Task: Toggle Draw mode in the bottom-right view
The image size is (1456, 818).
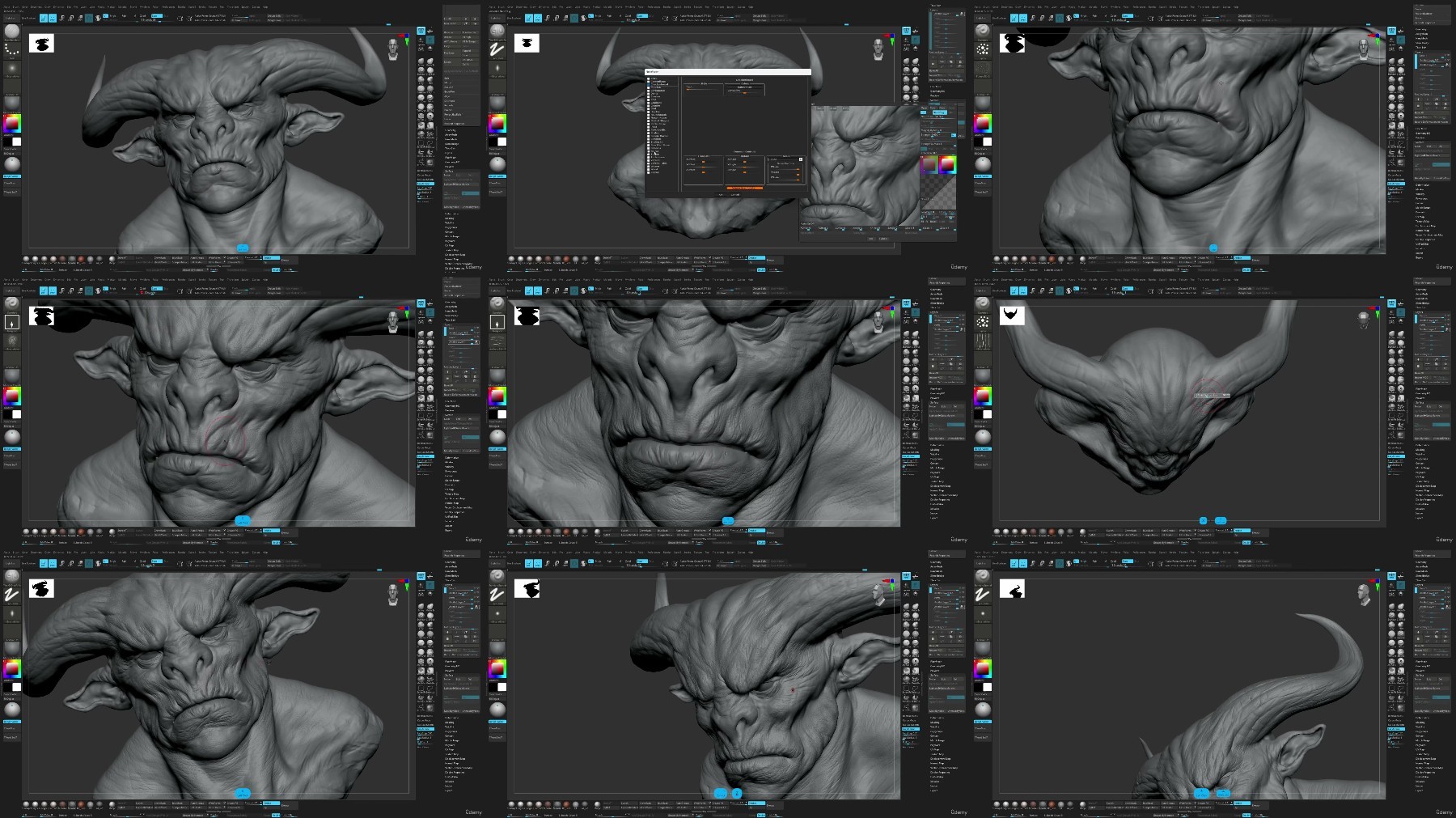Action: 1023,563
